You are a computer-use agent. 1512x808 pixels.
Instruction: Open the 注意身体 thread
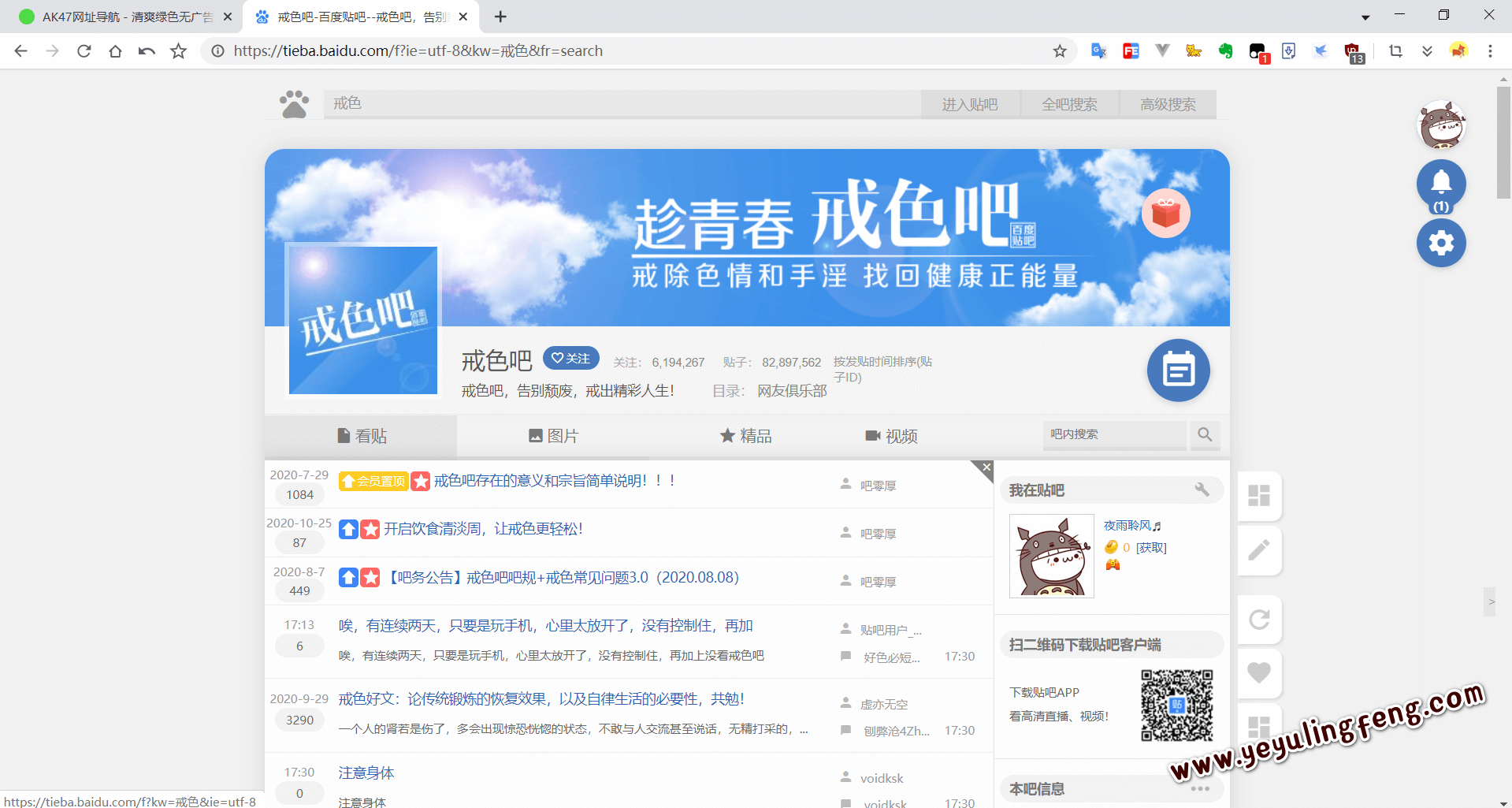click(366, 773)
